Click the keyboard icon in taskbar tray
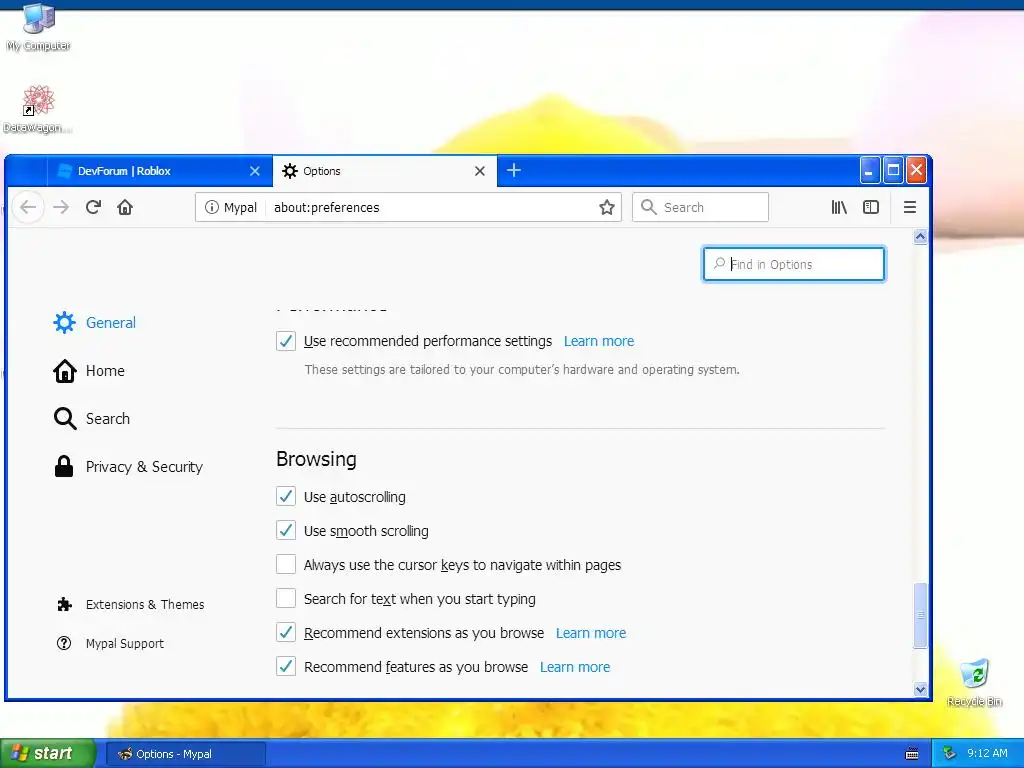Image resolution: width=1024 pixels, height=768 pixels. 912,754
